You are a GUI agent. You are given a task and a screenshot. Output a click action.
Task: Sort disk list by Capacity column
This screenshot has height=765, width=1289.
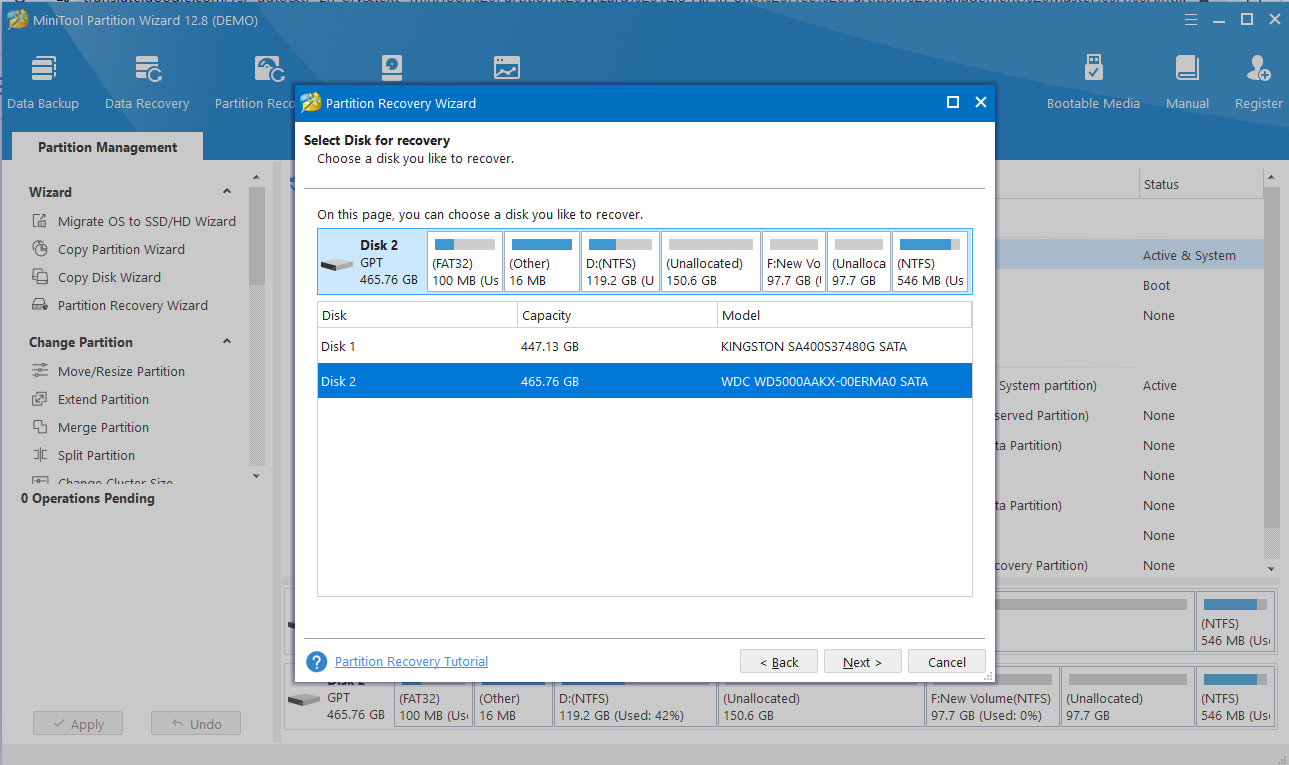tap(618, 315)
